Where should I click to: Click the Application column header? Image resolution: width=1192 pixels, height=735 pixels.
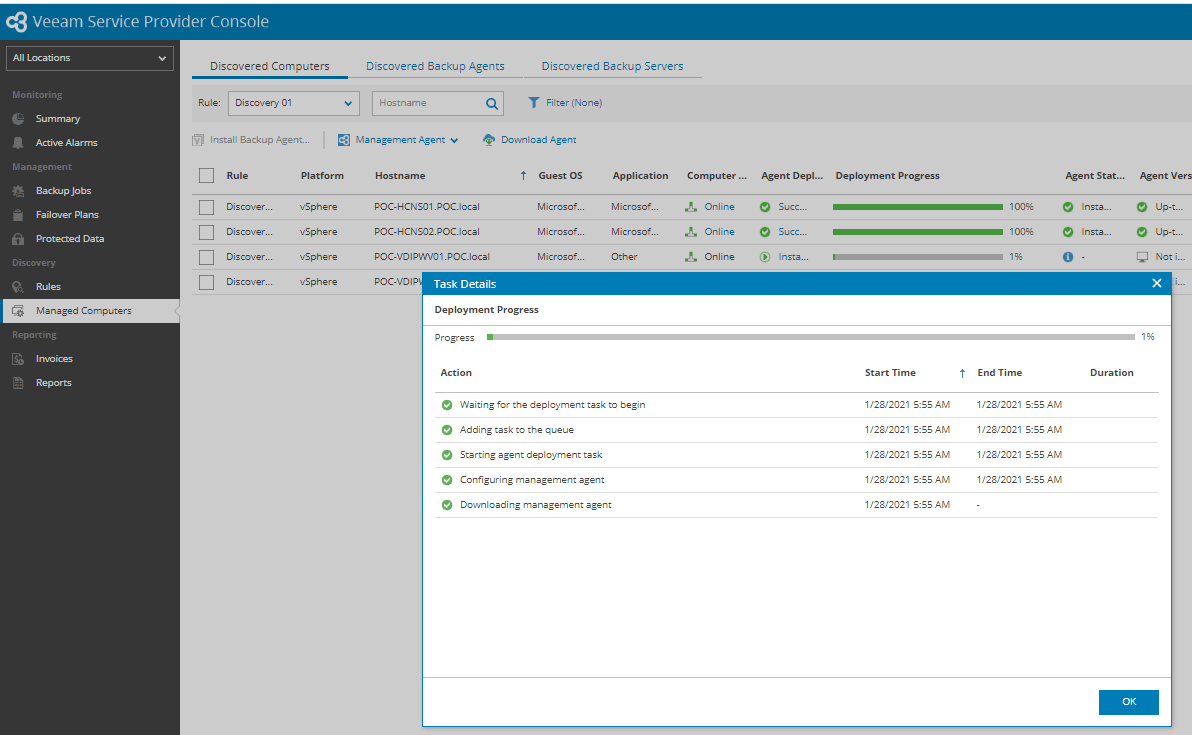640,176
